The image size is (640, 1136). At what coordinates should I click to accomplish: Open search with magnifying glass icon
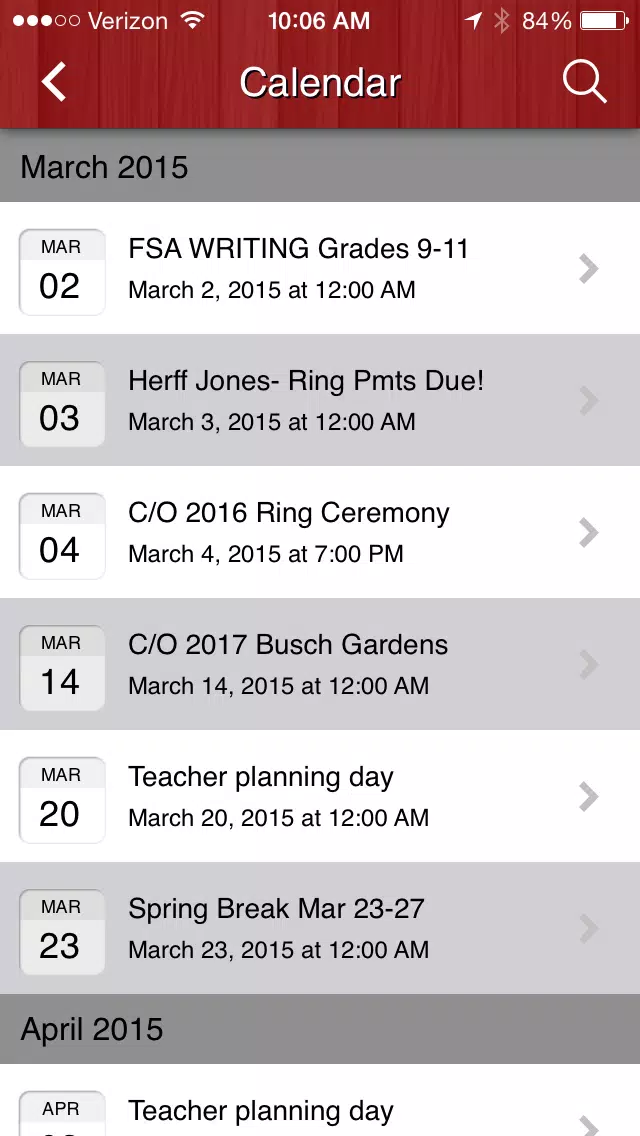[x=584, y=83]
